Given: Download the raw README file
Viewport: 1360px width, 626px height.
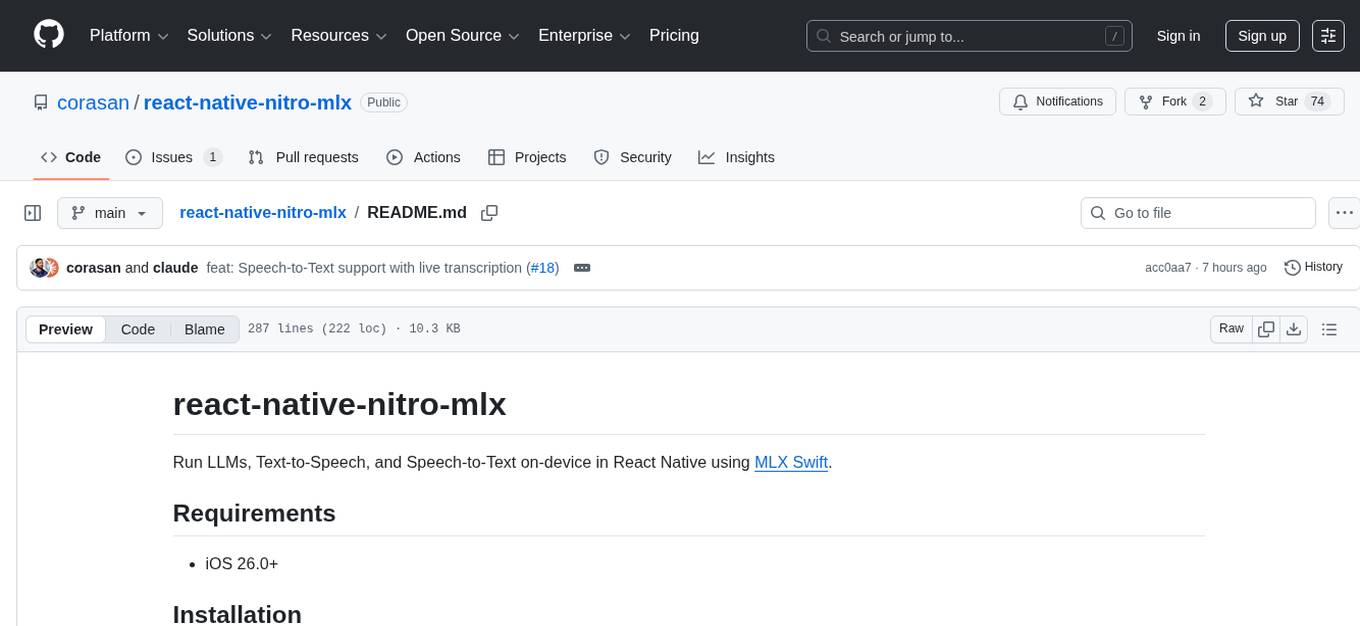Looking at the screenshot, I should coord(1294,328).
